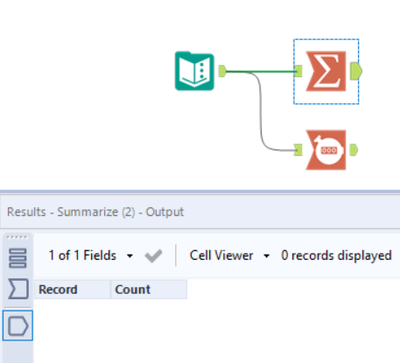Click the gray checkmark apply button
The height and width of the screenshot is (363, 400).
tap(154, 256)
